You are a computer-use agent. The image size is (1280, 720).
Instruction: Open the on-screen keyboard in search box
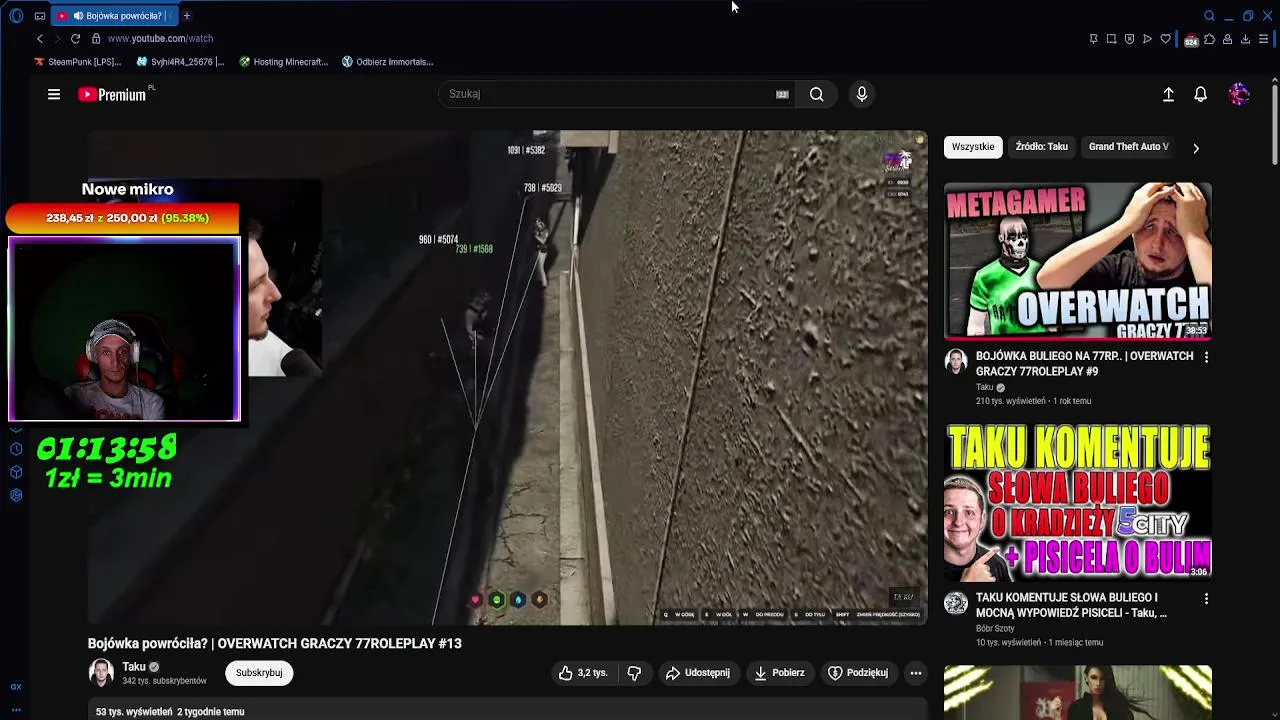(x=782, y=94)
